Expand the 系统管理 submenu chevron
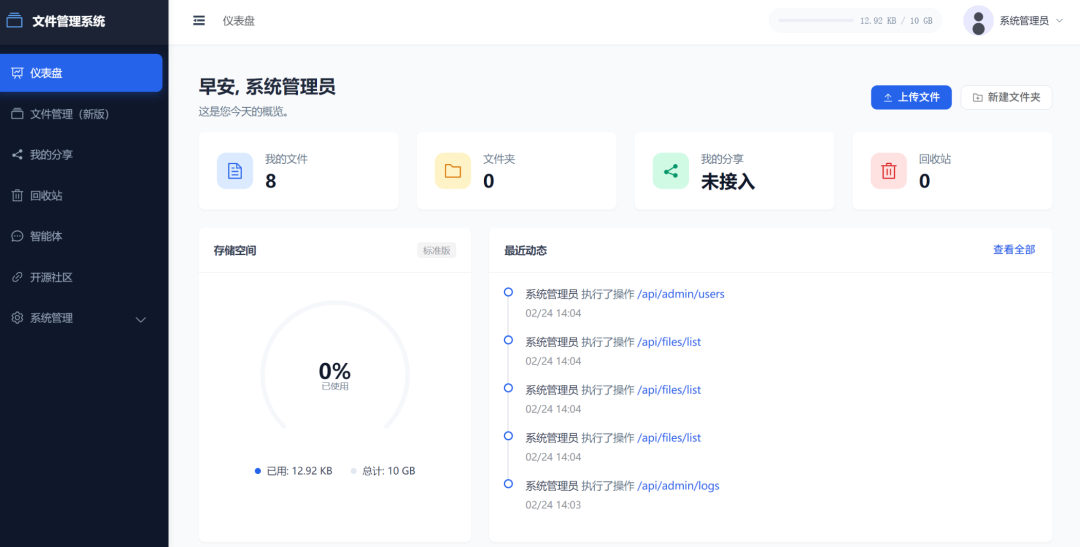1080x547 pixels. pyautogui.click(x=141, y=320)
